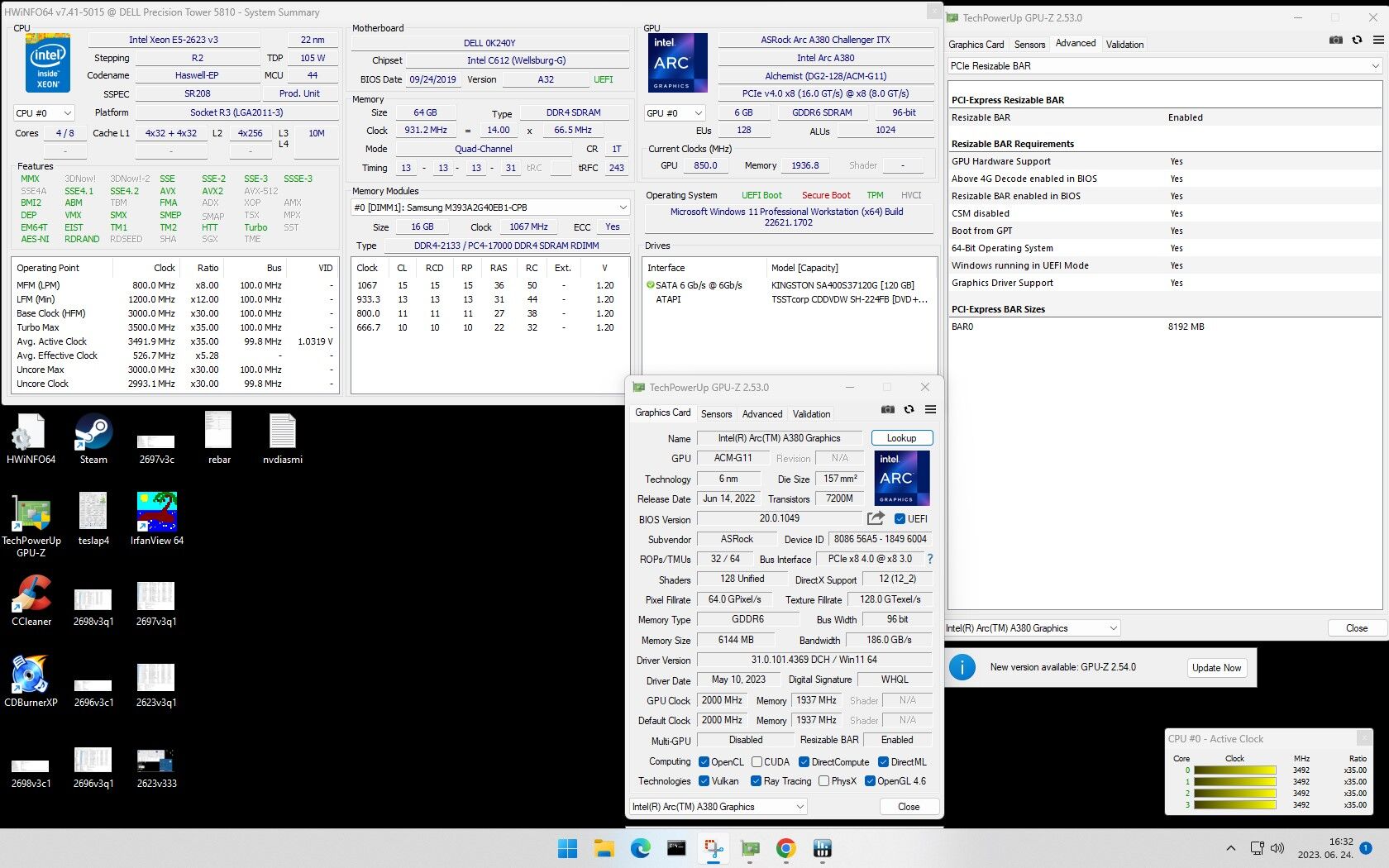Open the hamburger menu in small GPU-Z window

click(x=930, y=409)
